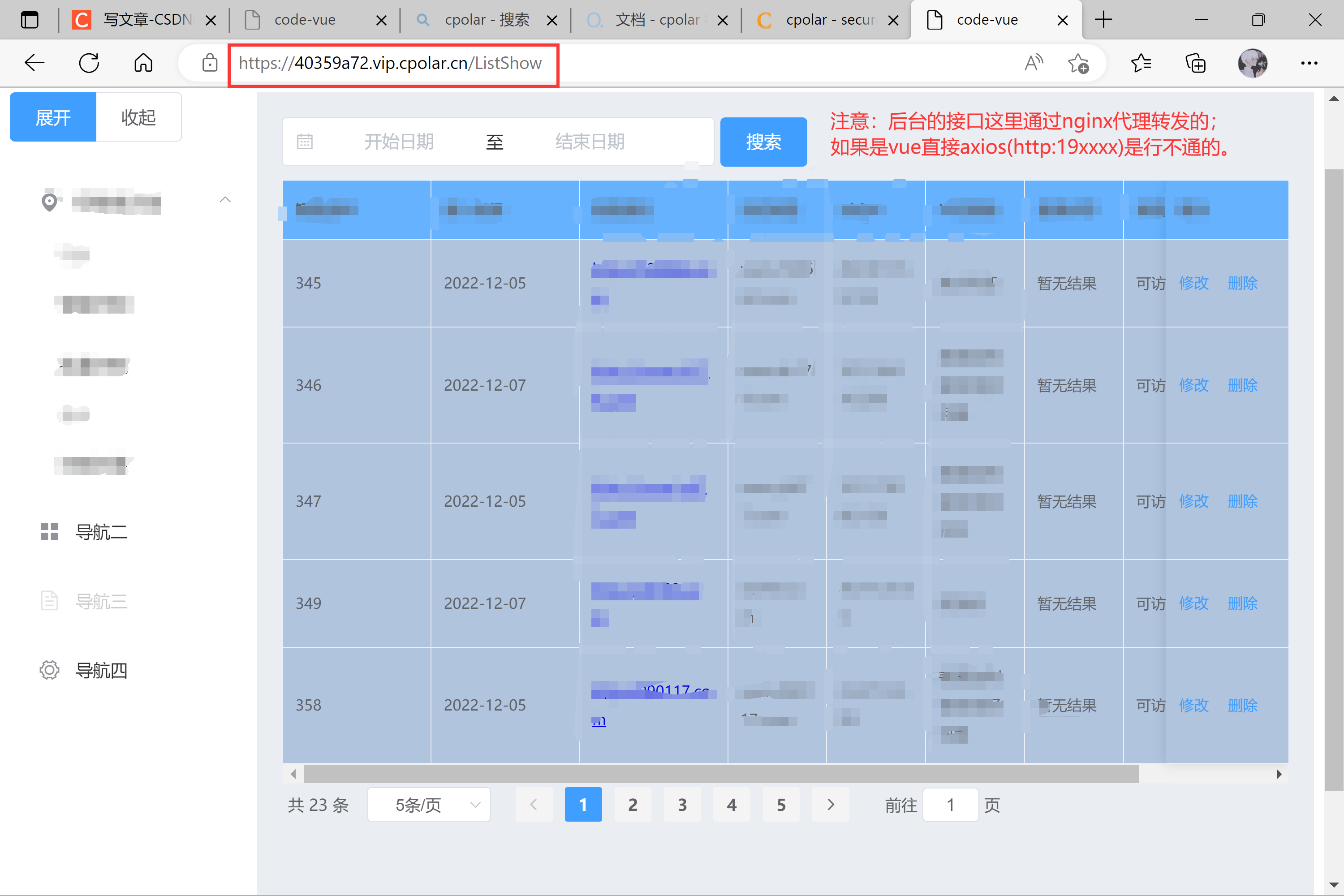Click the calendar icon in the date picker

[305, 141]
